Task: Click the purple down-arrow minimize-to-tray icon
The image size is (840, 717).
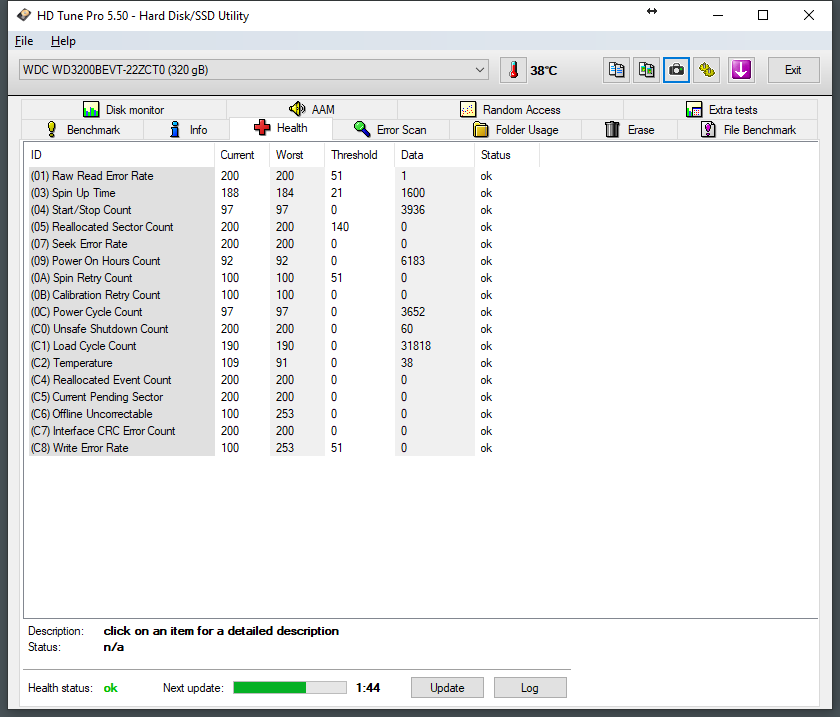Action: point(740,70)
